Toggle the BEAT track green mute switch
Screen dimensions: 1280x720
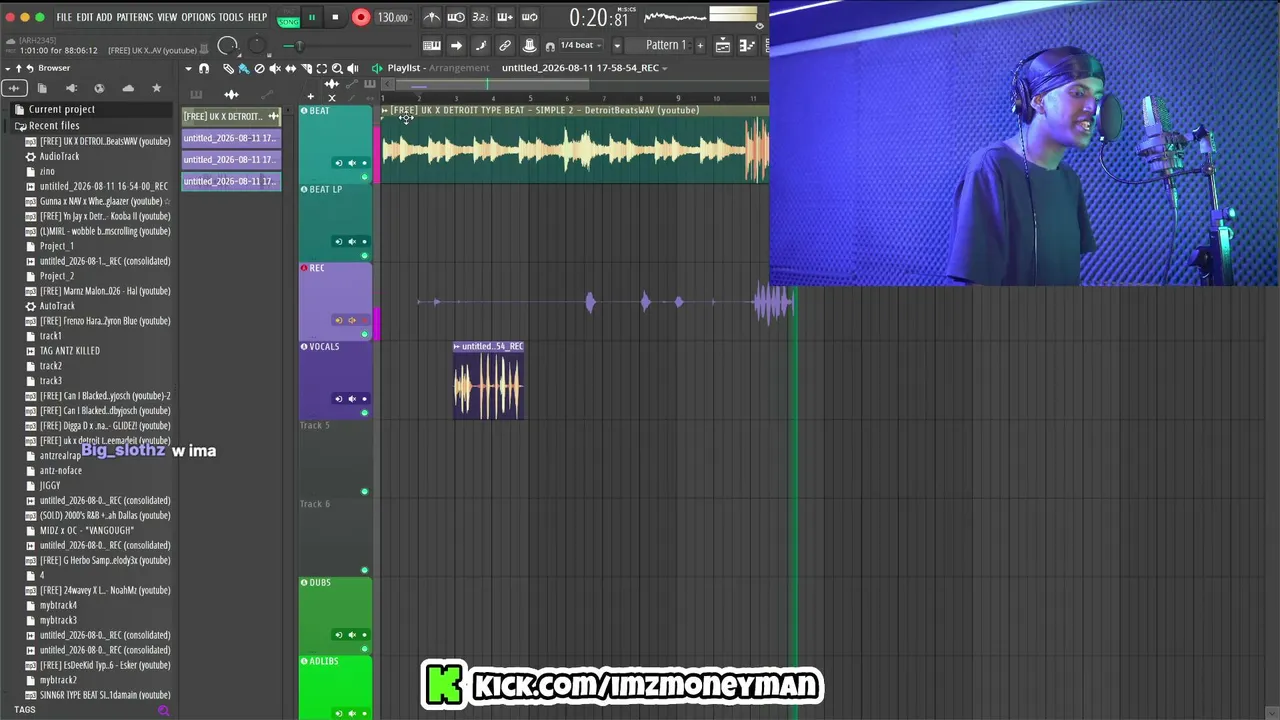click(x=364, y=177)
